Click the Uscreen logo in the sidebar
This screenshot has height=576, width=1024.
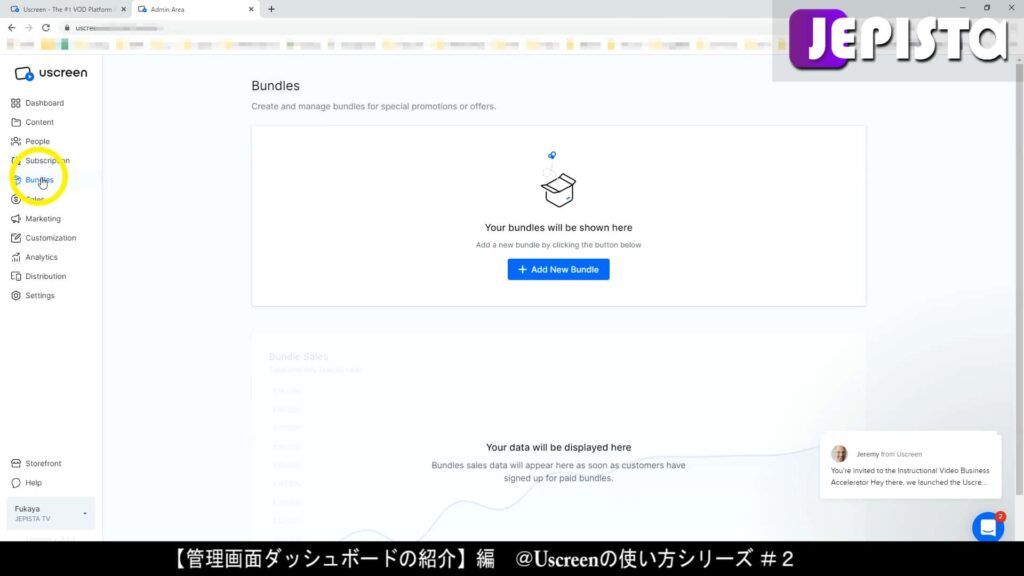click(x=51, y=73)
